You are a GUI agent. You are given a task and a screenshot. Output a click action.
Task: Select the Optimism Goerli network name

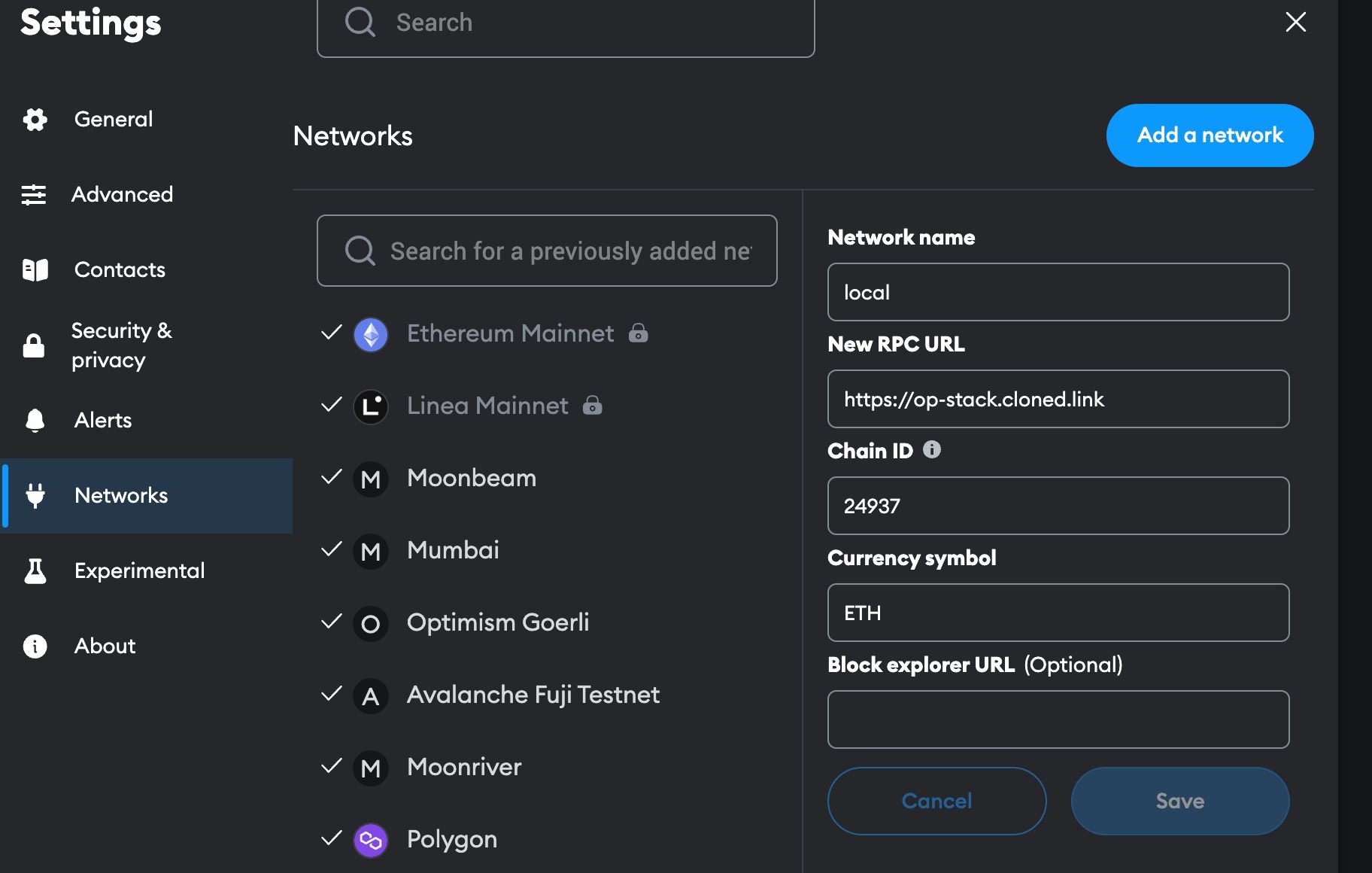(498, 622)
